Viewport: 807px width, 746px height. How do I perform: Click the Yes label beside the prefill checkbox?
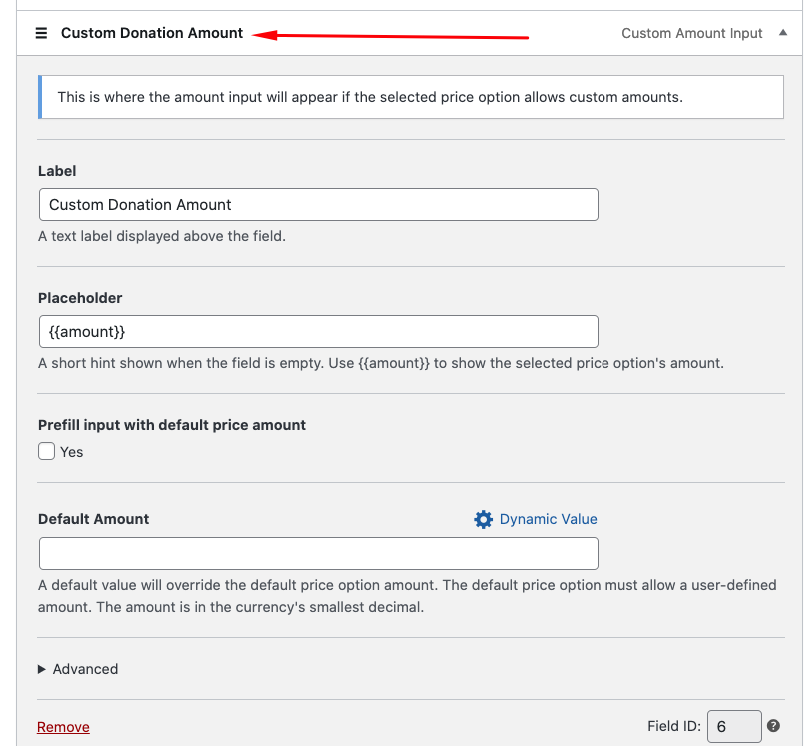coord(72,452)
